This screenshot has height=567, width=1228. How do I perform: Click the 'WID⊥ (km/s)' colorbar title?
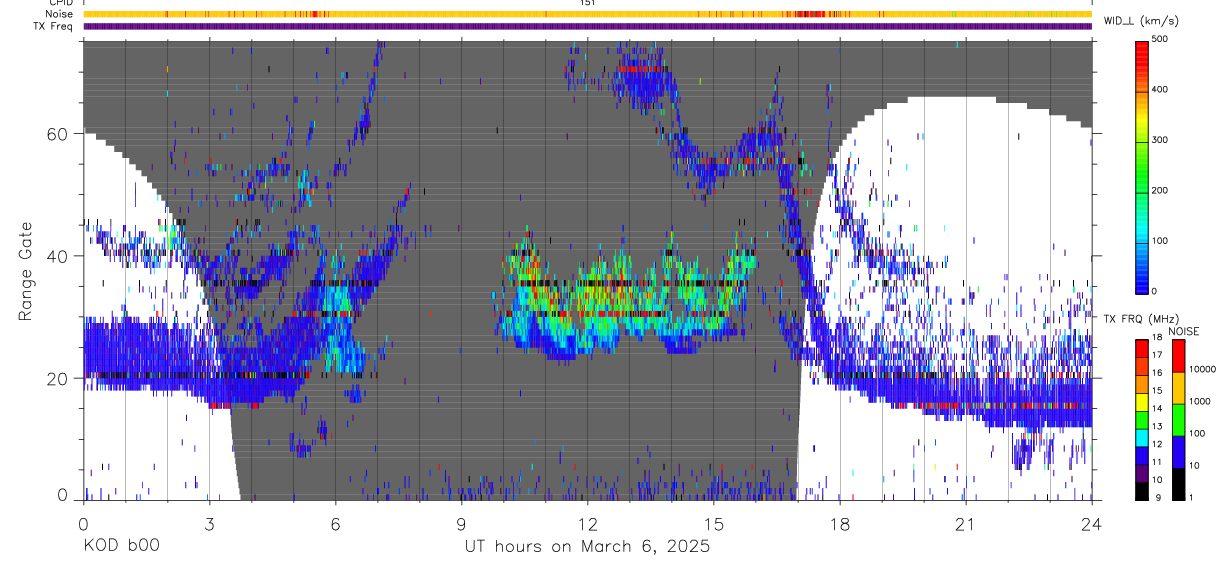tap(1140, 21)
